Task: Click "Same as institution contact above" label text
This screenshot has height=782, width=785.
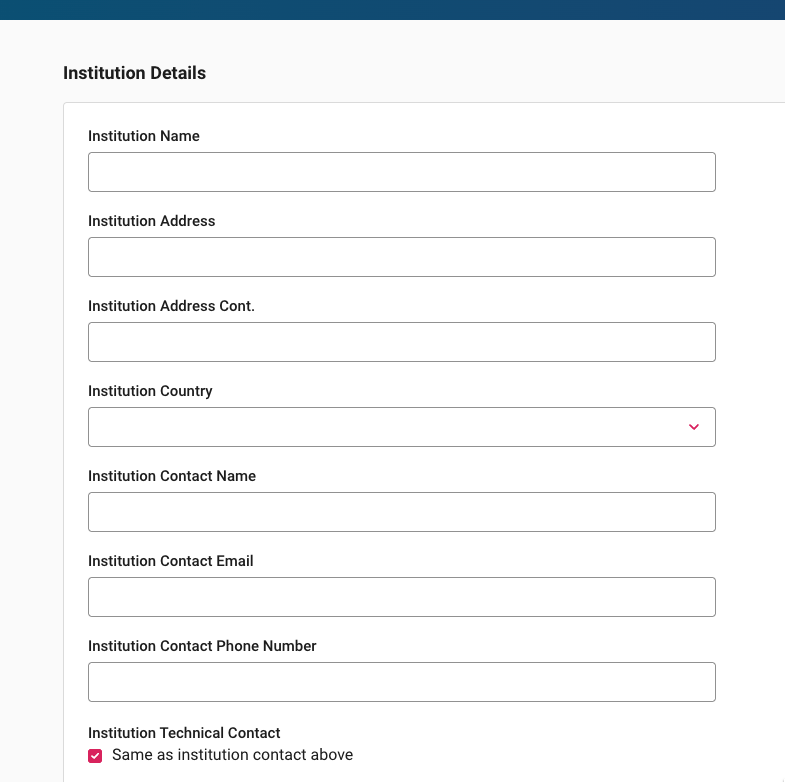Action: click(x=232, y=755)
